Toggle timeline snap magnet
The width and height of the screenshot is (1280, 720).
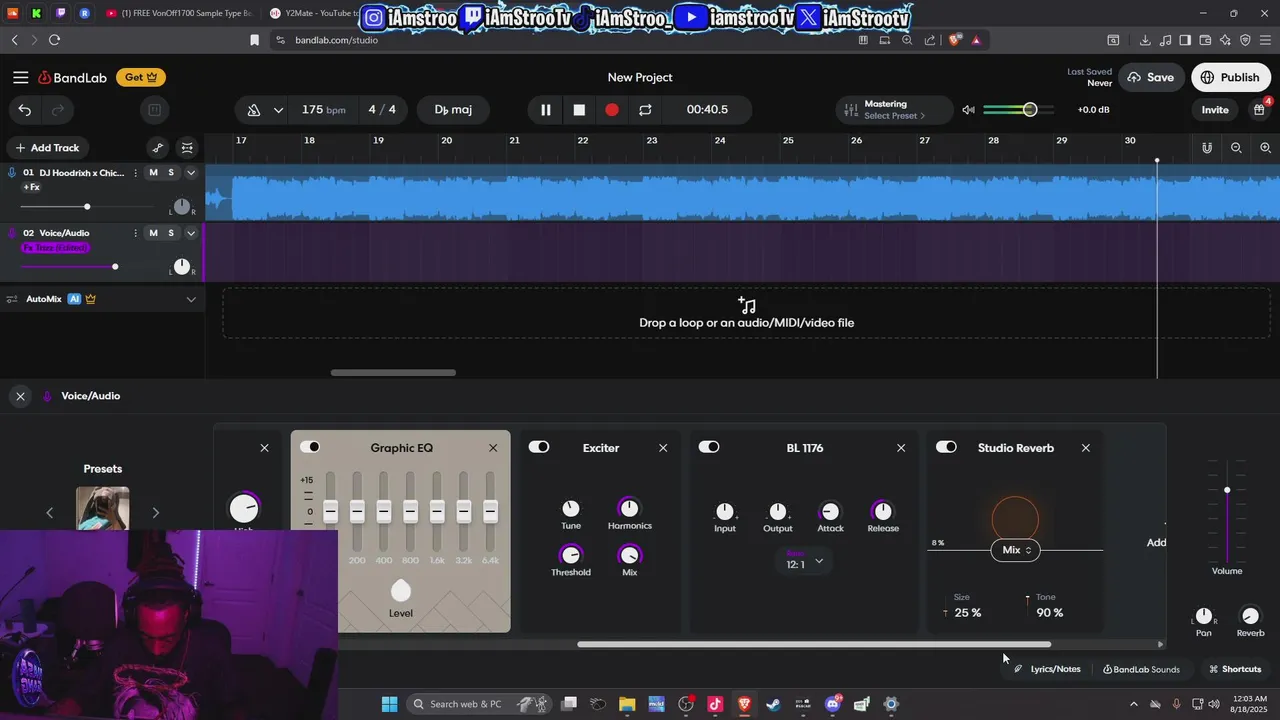[x=1207, y=148]
